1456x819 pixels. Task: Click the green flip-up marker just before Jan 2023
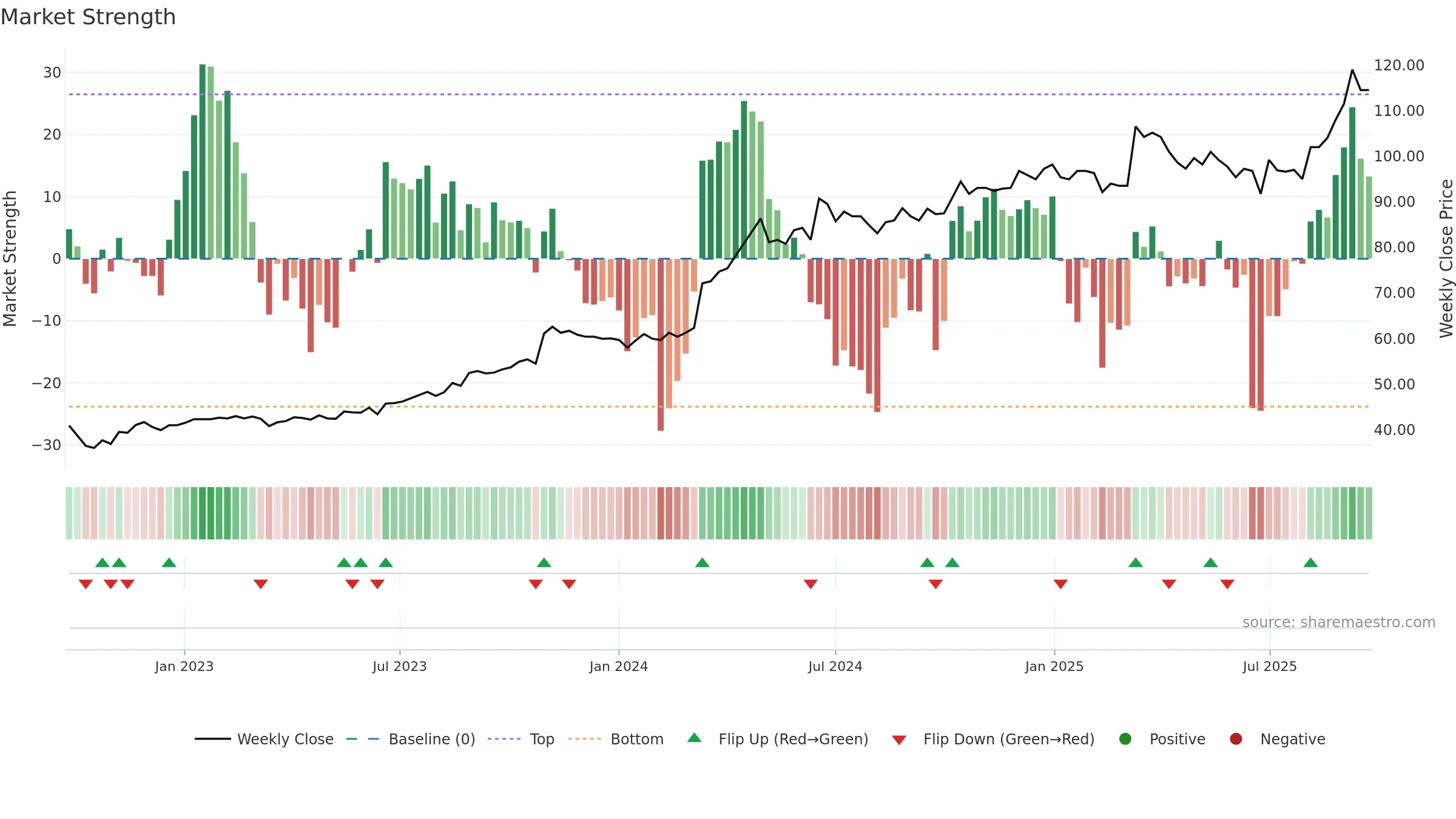tap(169, 562)
